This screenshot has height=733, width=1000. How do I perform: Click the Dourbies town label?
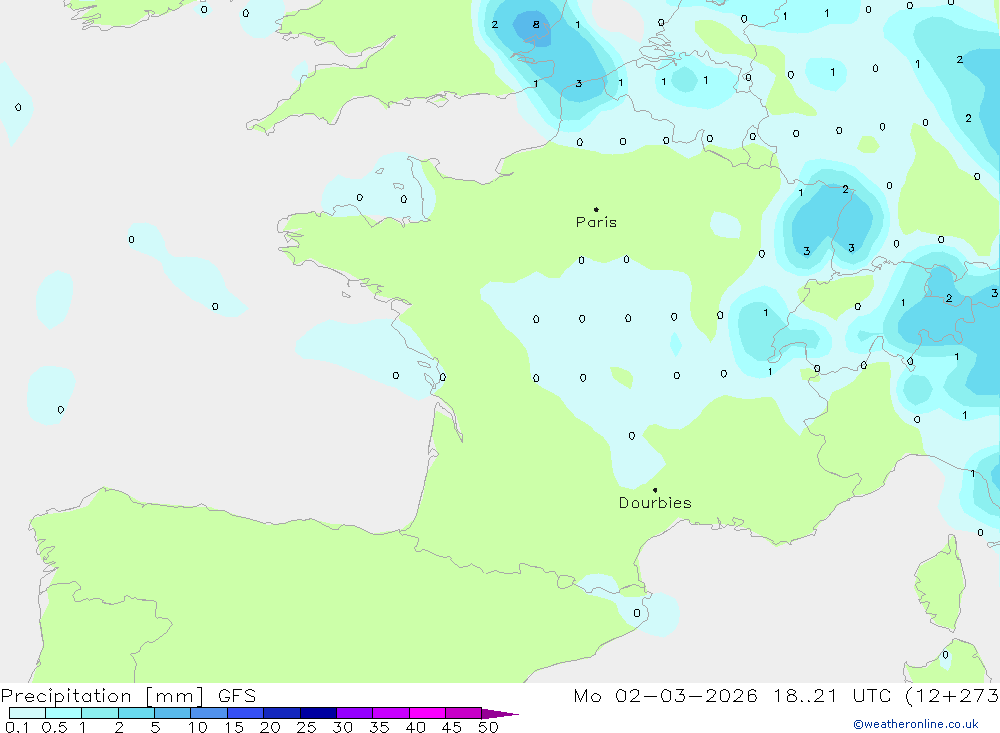click(655, 503)
